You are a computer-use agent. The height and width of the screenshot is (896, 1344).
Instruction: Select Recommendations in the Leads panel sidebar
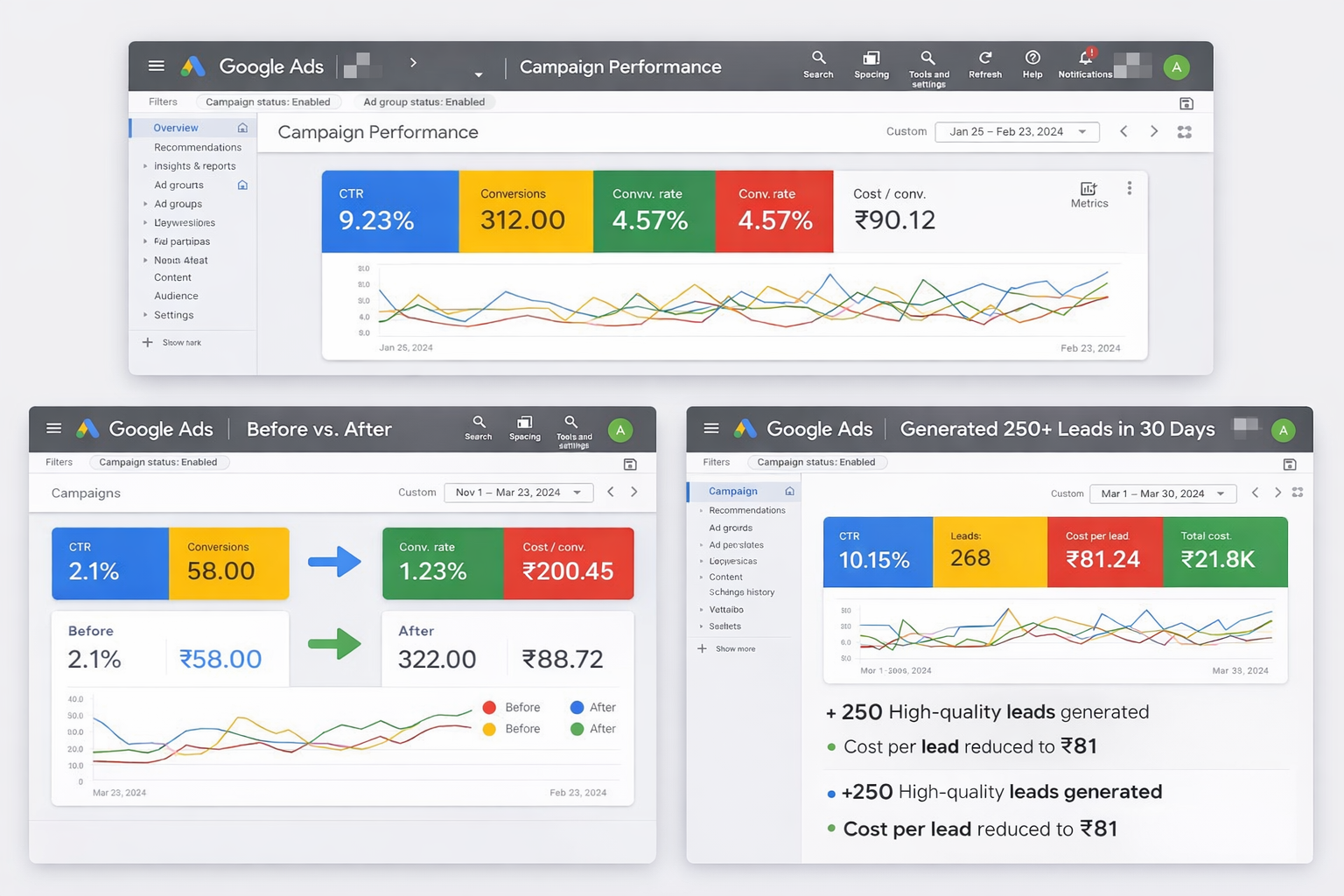746,510
